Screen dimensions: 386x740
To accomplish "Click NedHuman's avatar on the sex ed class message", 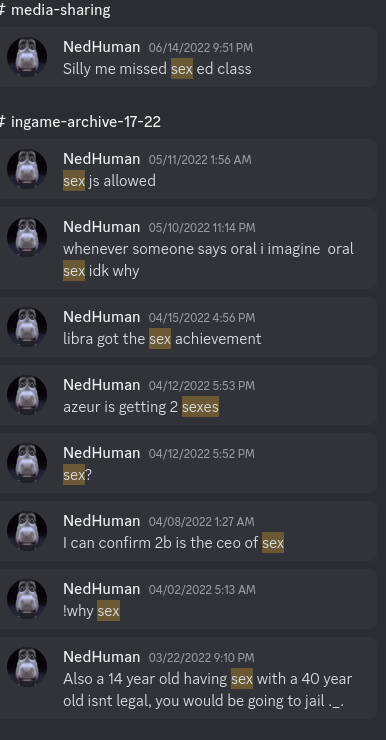I will pyautogui.click(x=27, y=57).
